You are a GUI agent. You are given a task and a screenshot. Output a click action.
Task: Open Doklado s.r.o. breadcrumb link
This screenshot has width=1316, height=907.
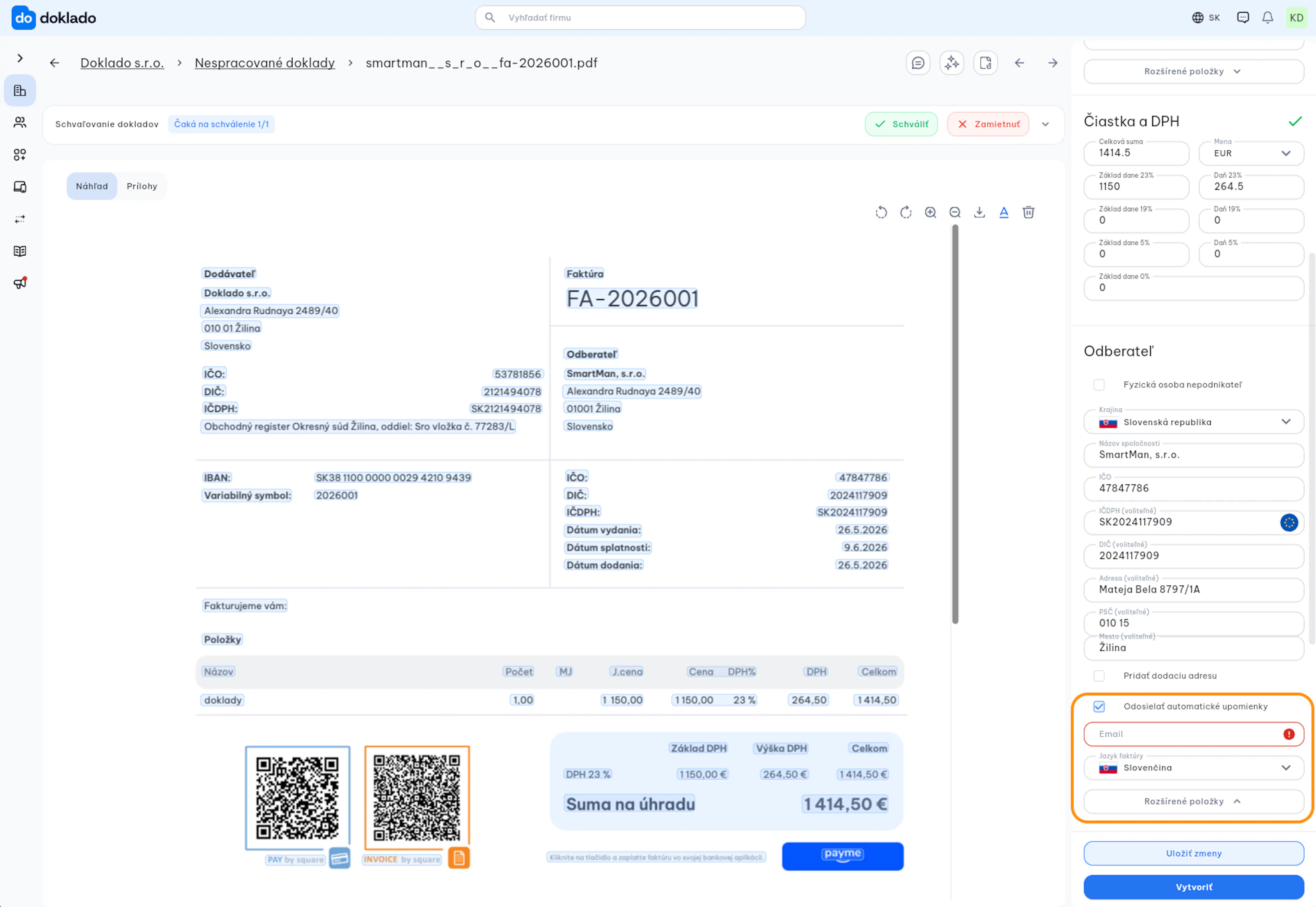pos(122,63)
